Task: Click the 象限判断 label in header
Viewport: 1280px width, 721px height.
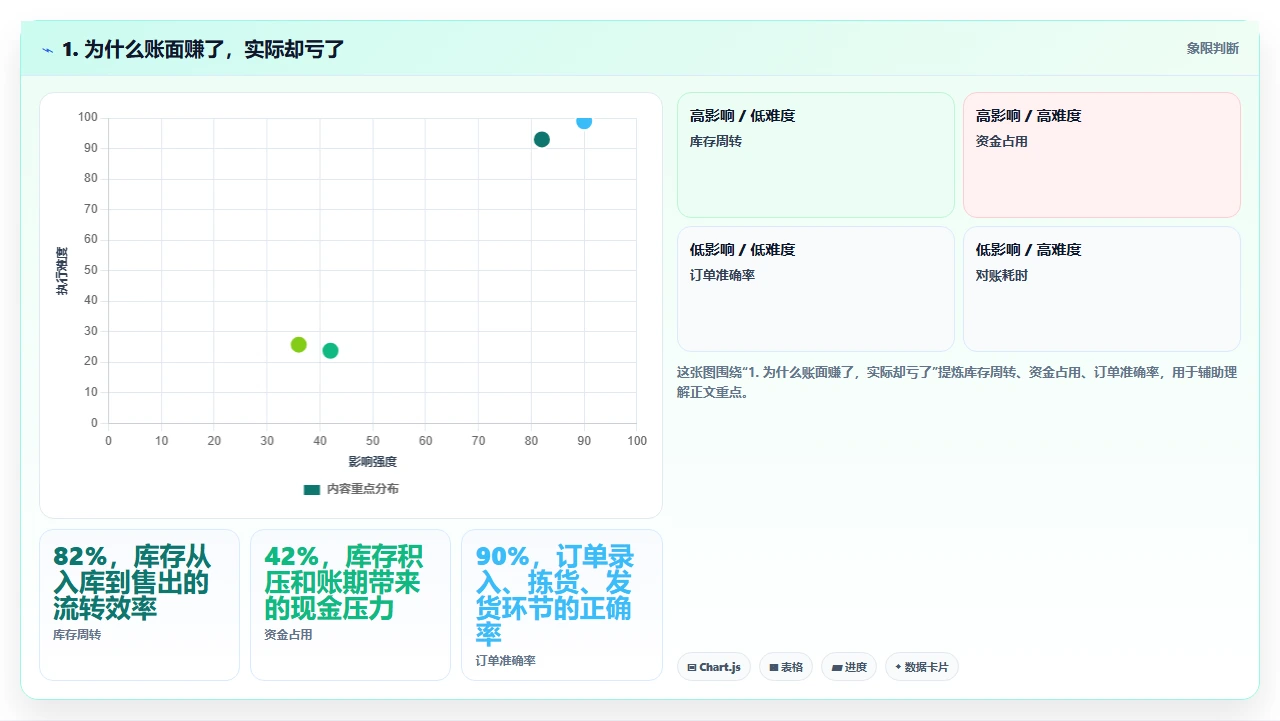Action: 1213,49
